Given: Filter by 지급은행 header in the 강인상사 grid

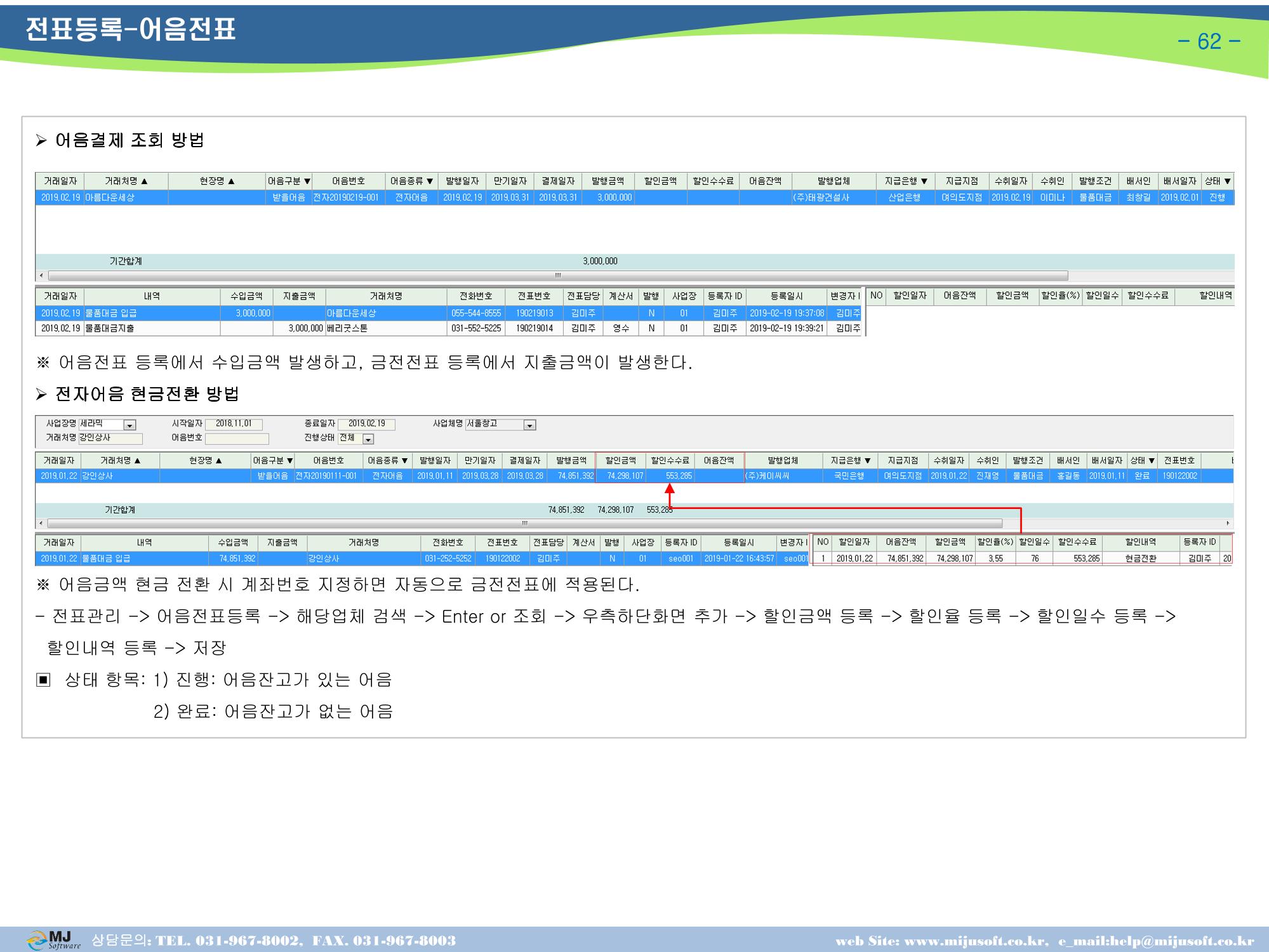Looking at the screenshot, I should point(850,460).
